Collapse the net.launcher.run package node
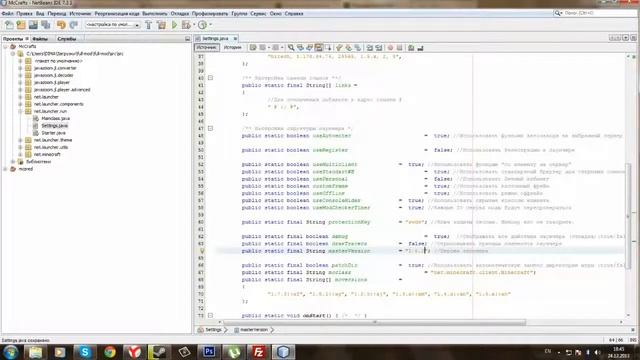 click(20, 111)
